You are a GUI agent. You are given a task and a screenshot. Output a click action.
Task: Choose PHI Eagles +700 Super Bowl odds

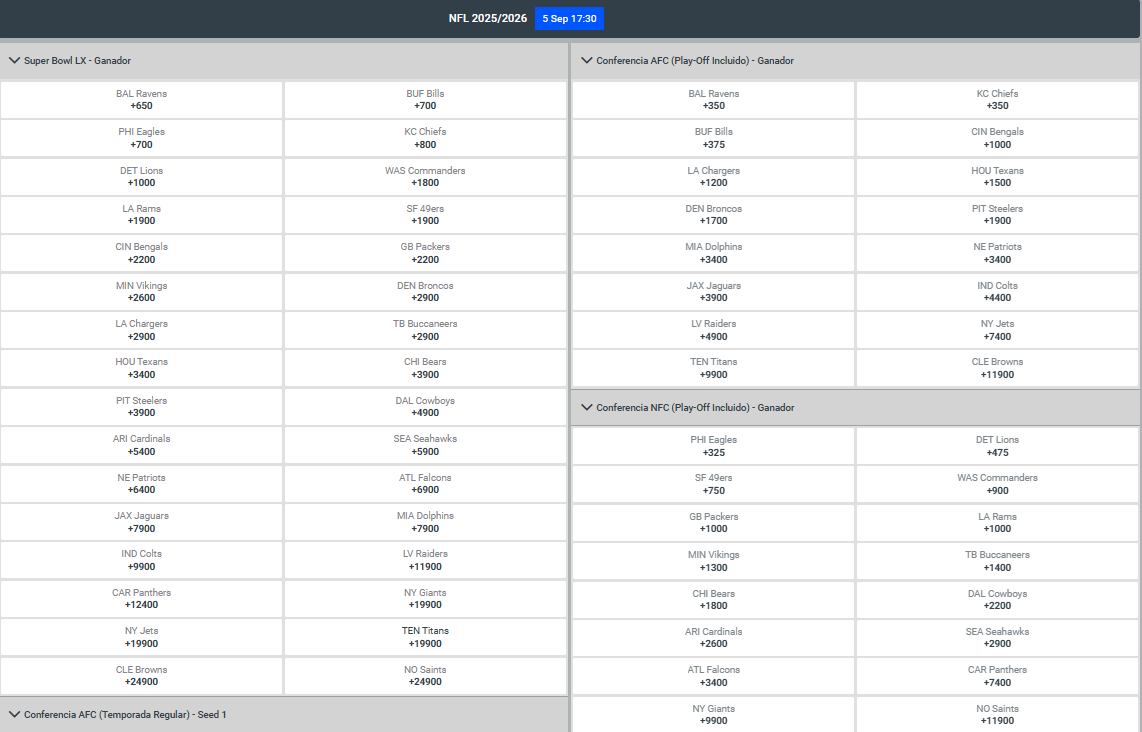pyautogui.click(x=141, y=138)
